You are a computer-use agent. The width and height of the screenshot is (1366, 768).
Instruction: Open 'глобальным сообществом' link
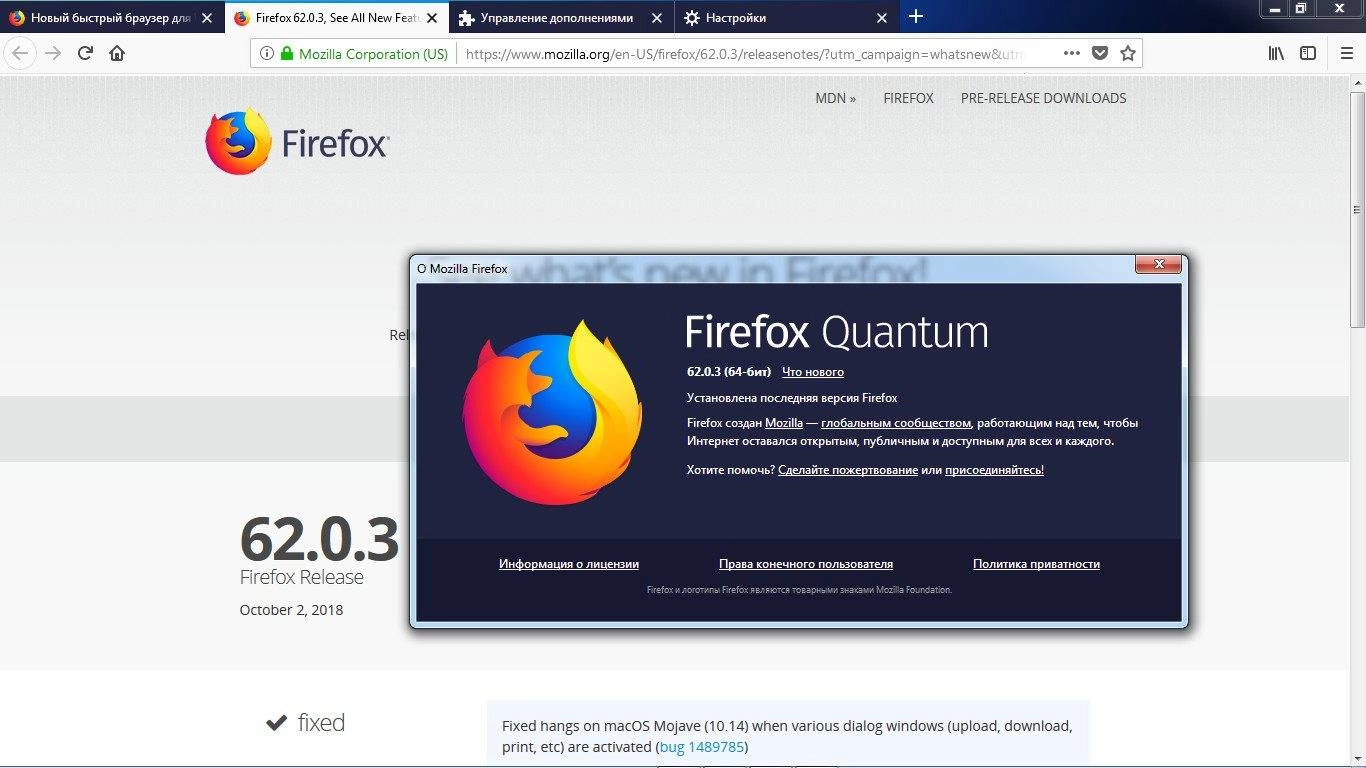(896, 423)
